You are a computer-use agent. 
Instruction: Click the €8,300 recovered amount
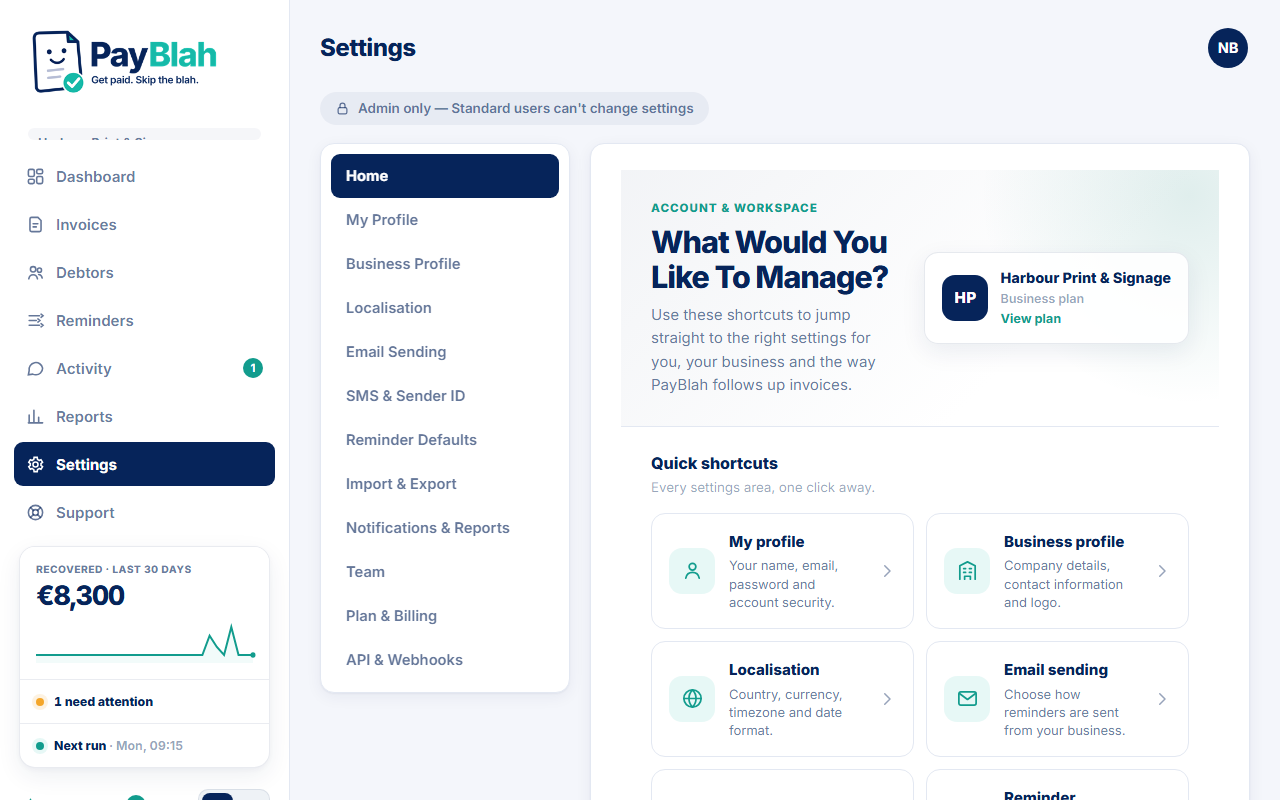[x=81, y=596]
